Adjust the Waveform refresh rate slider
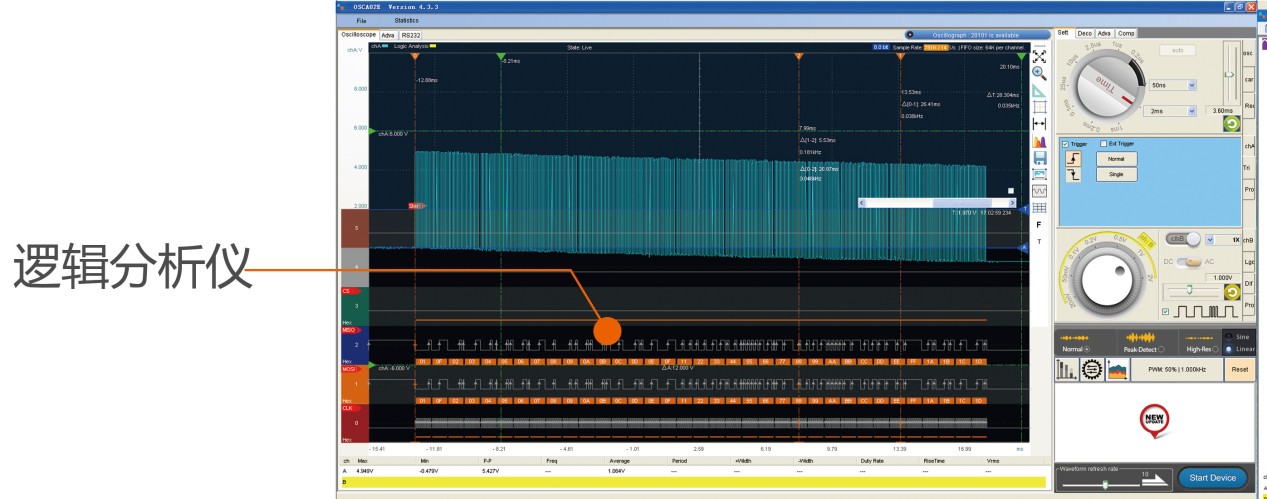1267x499 pixels. (x=1104, y=484)
